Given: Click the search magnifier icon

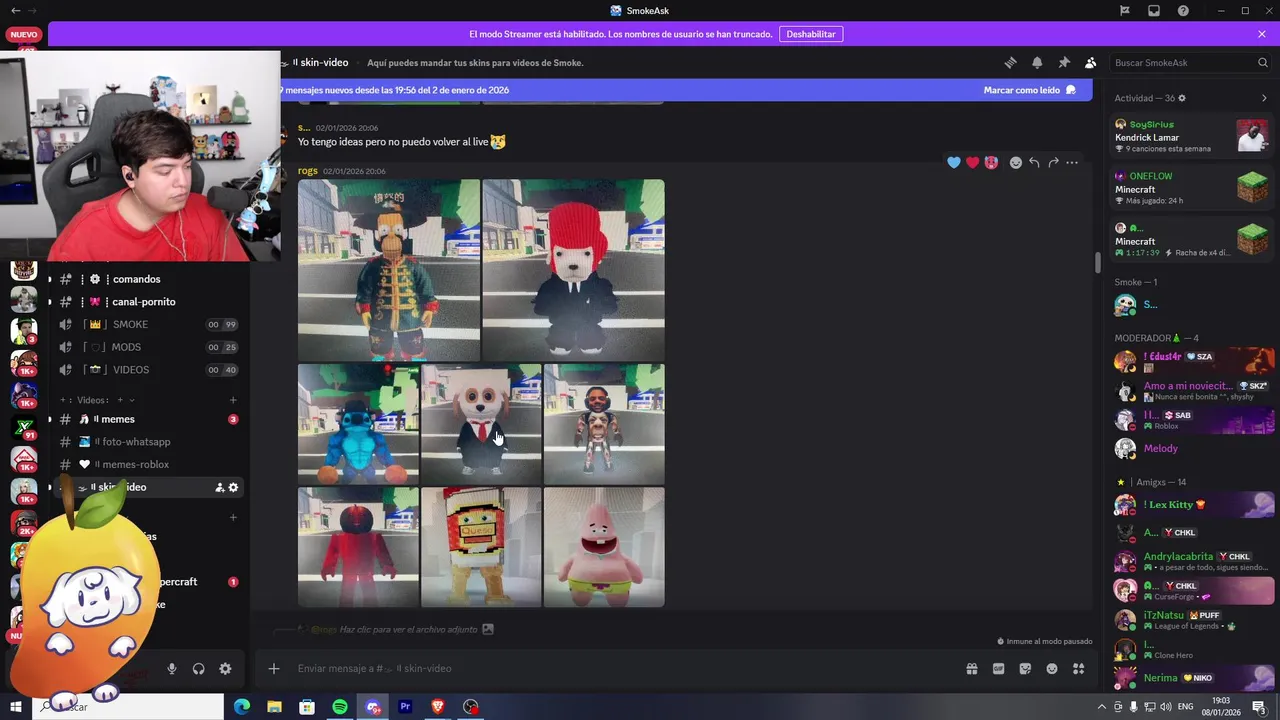Looking at the screenshot, I should 1263,62.
